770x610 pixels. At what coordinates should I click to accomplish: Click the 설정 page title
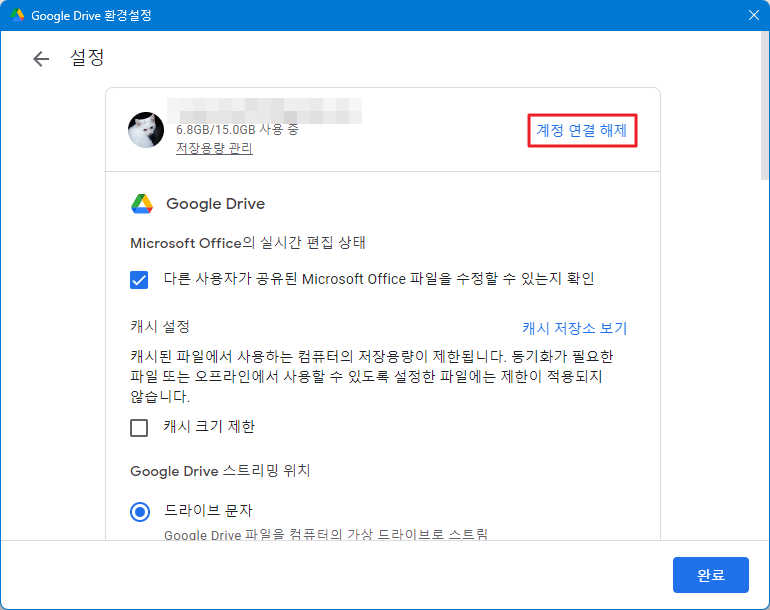[87, 58]
